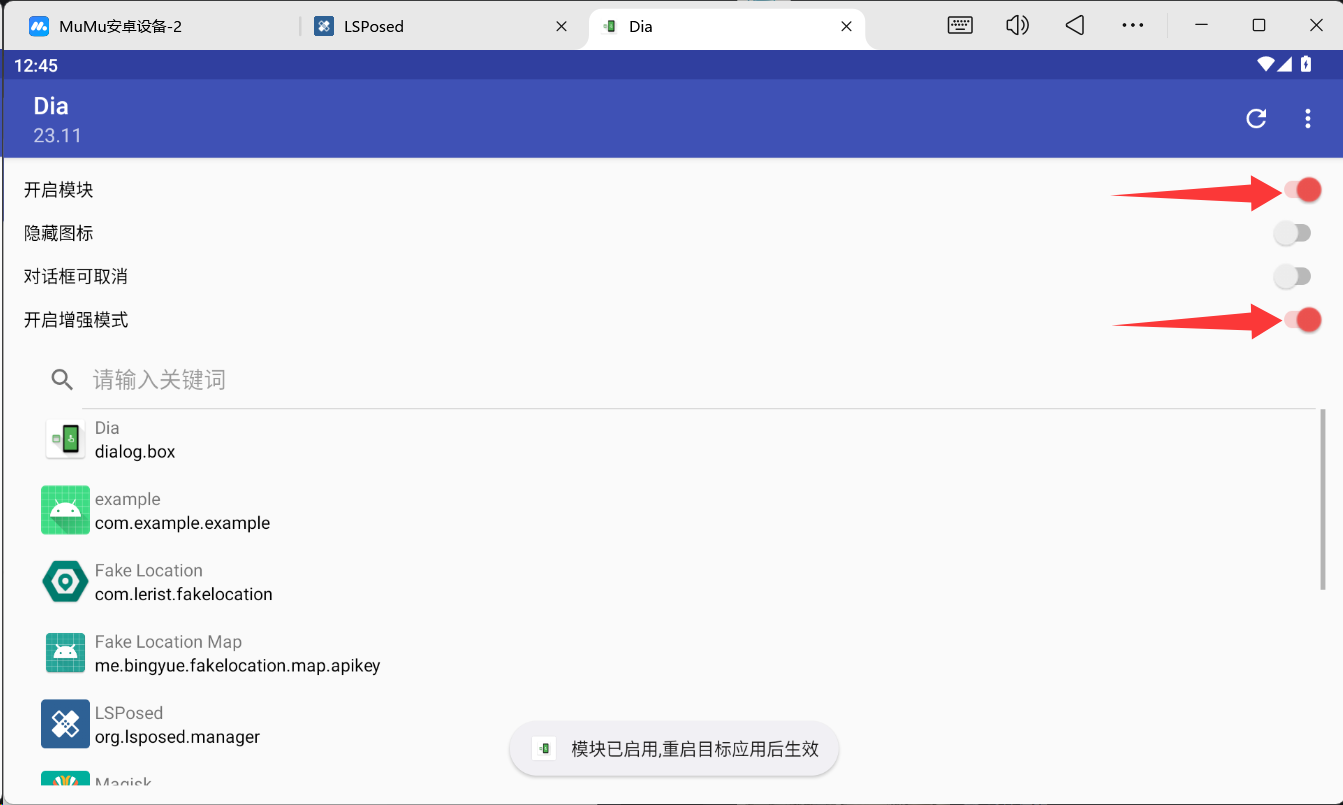This screenshot has height=805, width=1343.
Task: Click the magnifier search icon
Action: 62,380
